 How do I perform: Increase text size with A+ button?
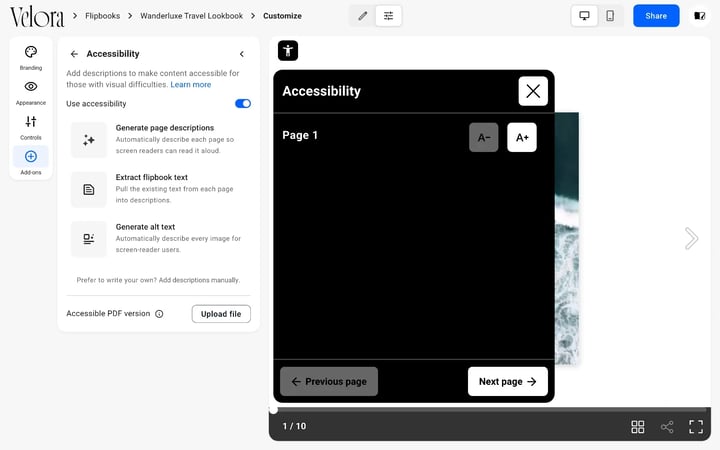click(522, 137)
